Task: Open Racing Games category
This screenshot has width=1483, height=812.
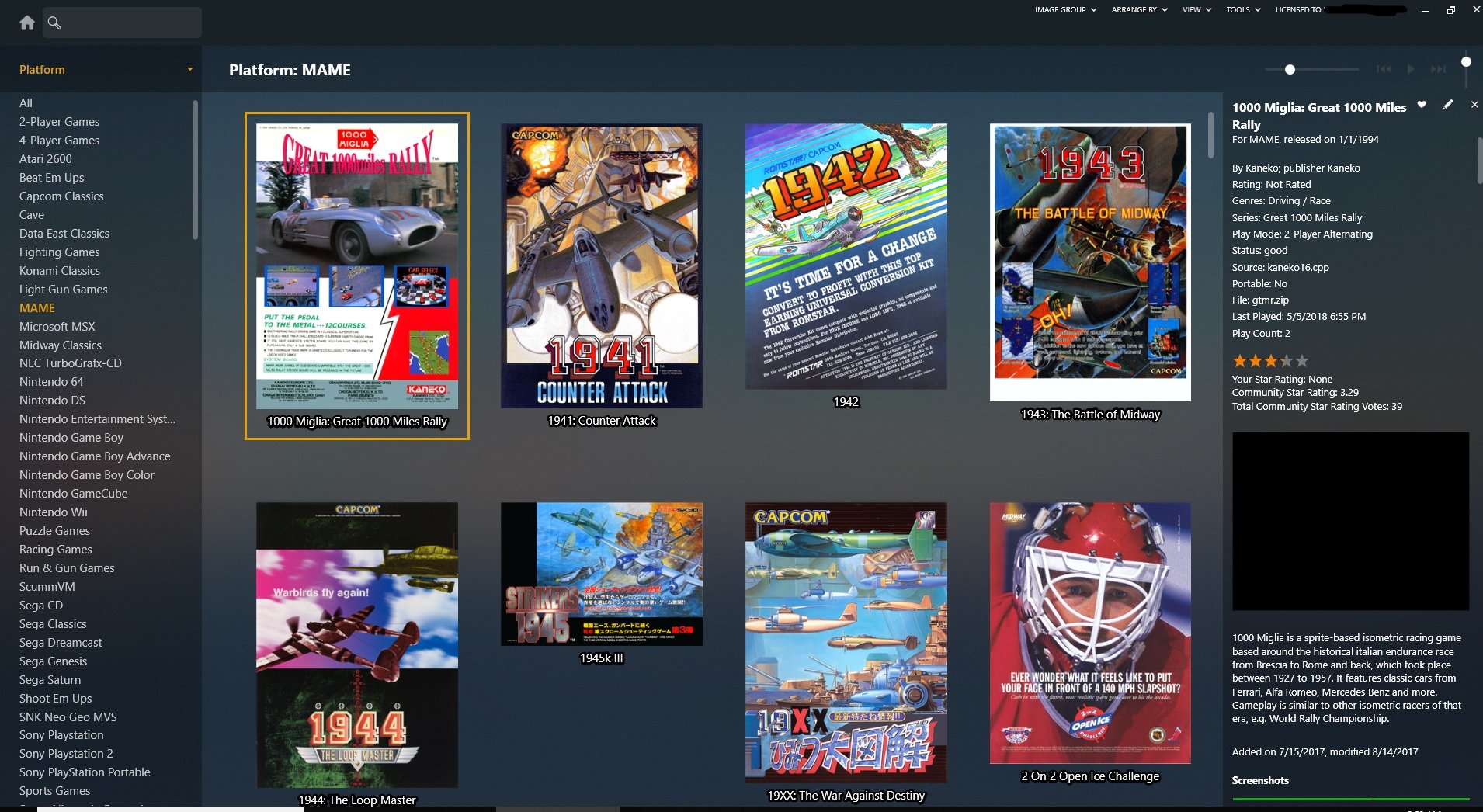Action: click(x=55, y=549)
